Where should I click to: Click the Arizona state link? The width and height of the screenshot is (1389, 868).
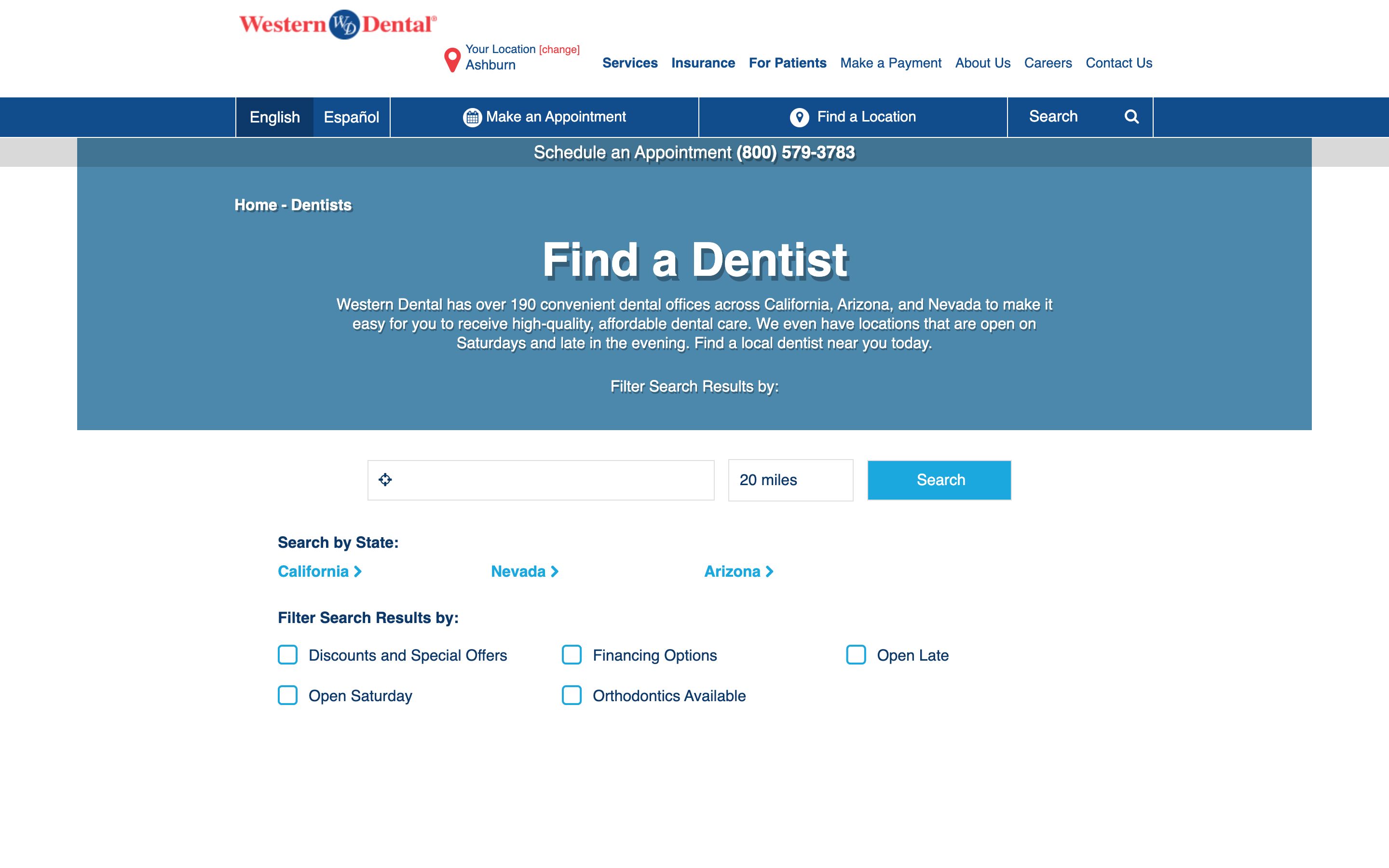(x=733, y=571)
